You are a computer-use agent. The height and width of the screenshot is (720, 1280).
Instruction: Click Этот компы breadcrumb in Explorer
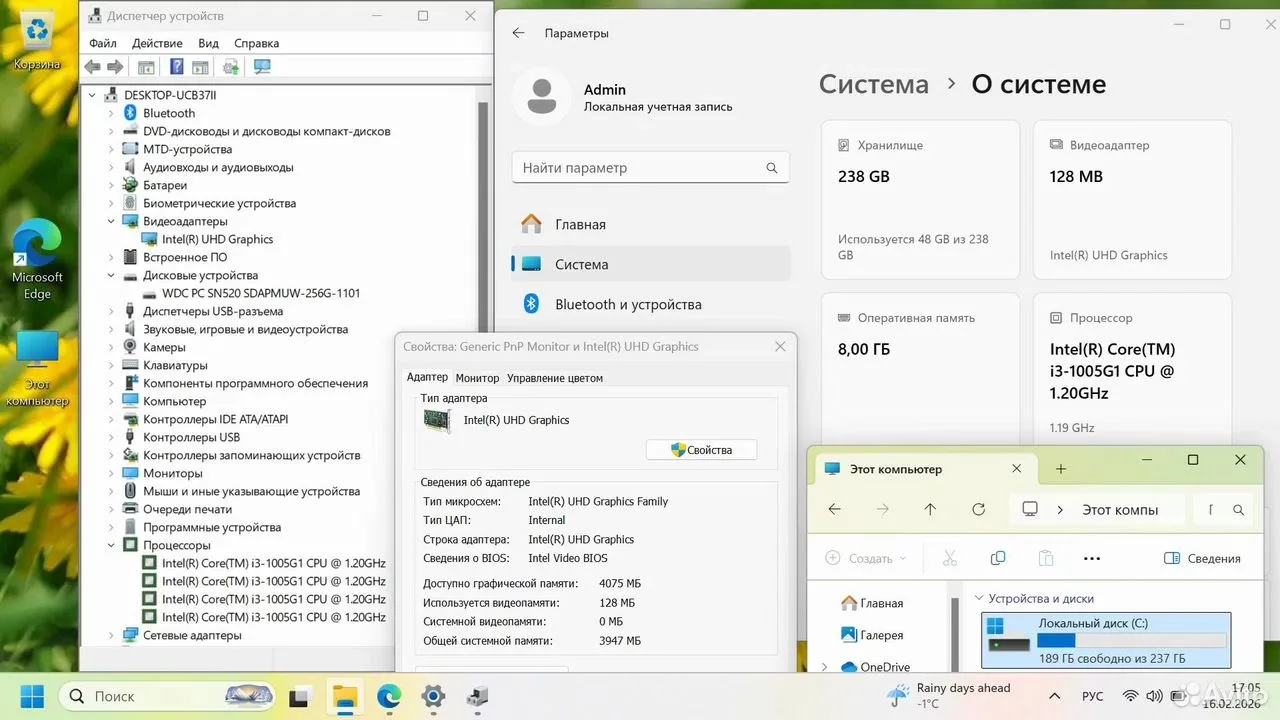tap(1120, 510)
